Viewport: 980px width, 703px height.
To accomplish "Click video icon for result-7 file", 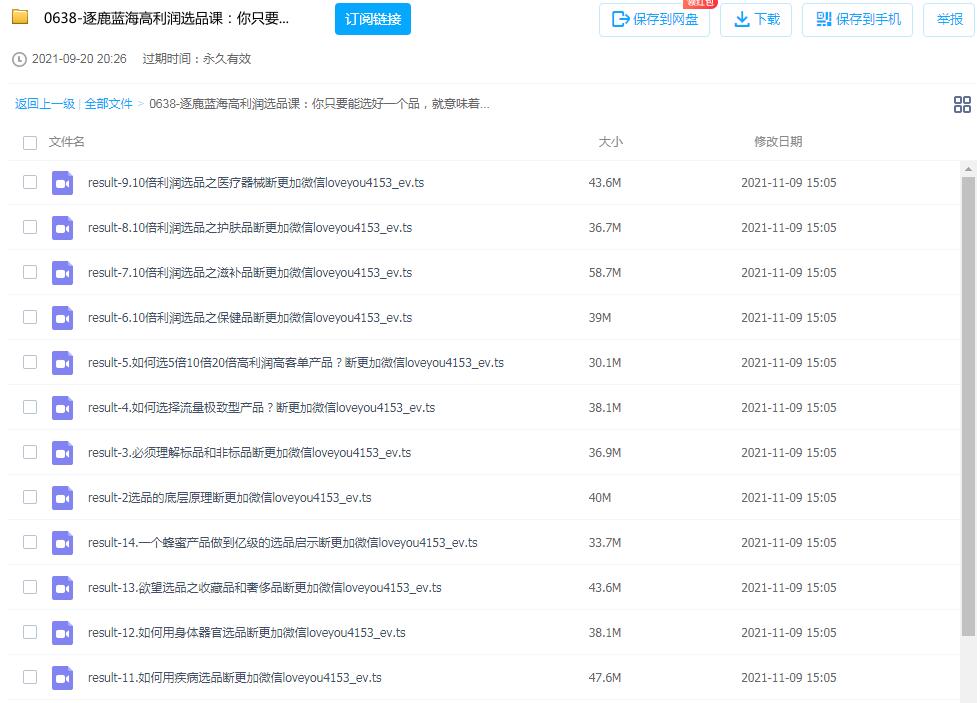I will [x=62, y=273].
